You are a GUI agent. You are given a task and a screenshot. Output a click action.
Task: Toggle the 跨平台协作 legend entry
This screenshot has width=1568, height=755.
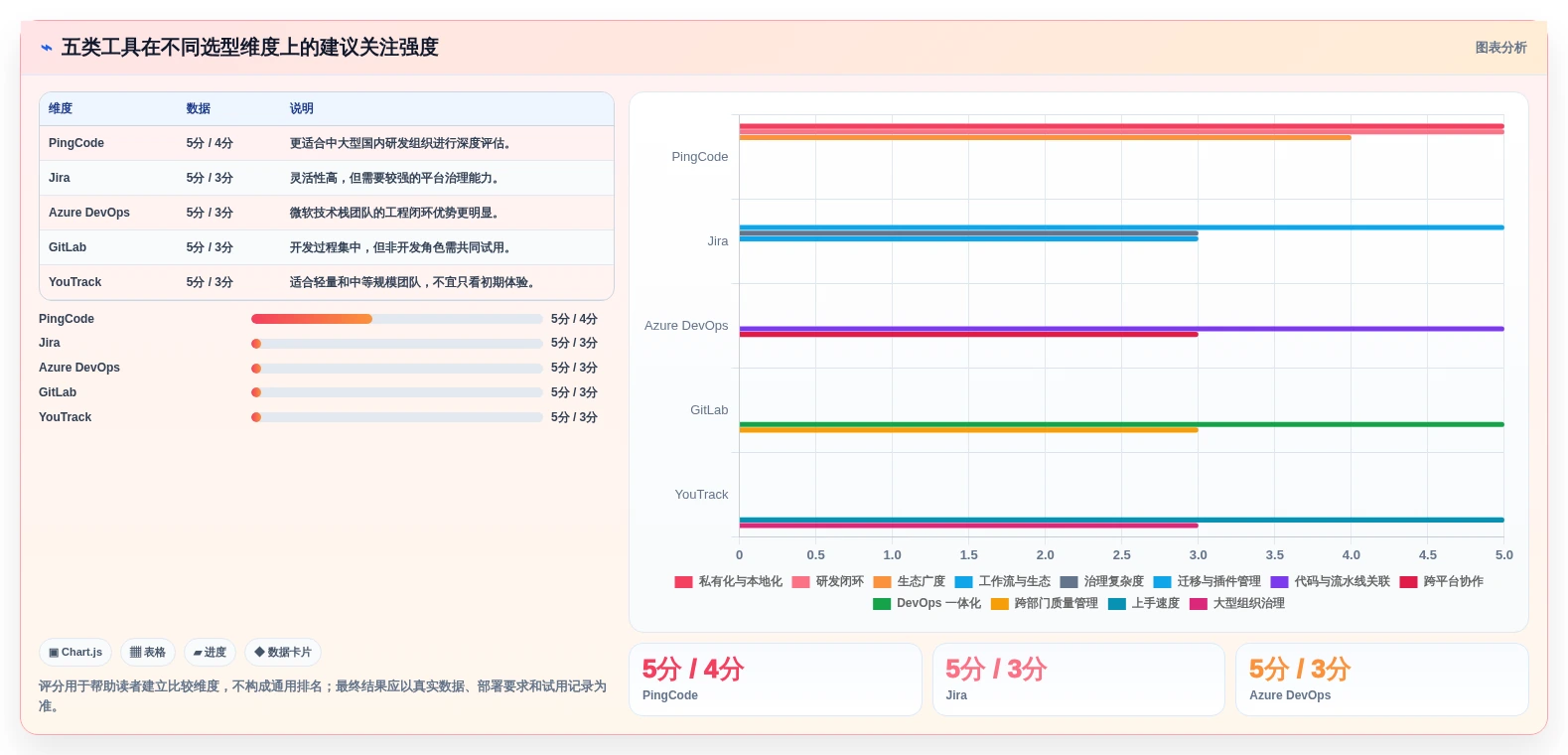(1442, 582)
